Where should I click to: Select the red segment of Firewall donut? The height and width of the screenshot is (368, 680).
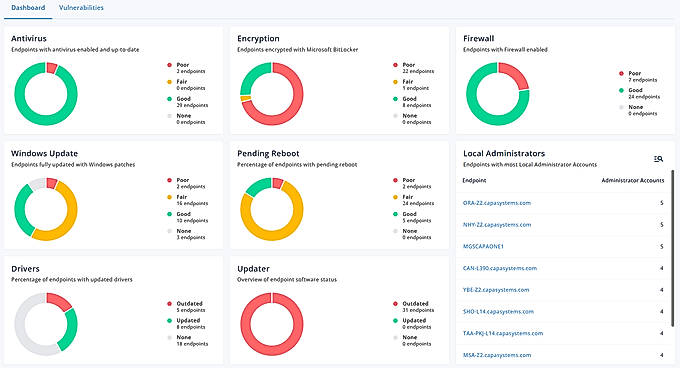(516, 74)
